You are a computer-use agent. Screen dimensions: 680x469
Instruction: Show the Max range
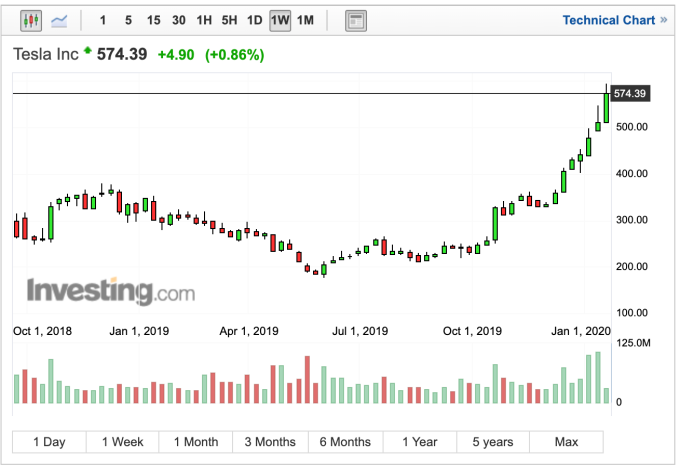[566, 442]
